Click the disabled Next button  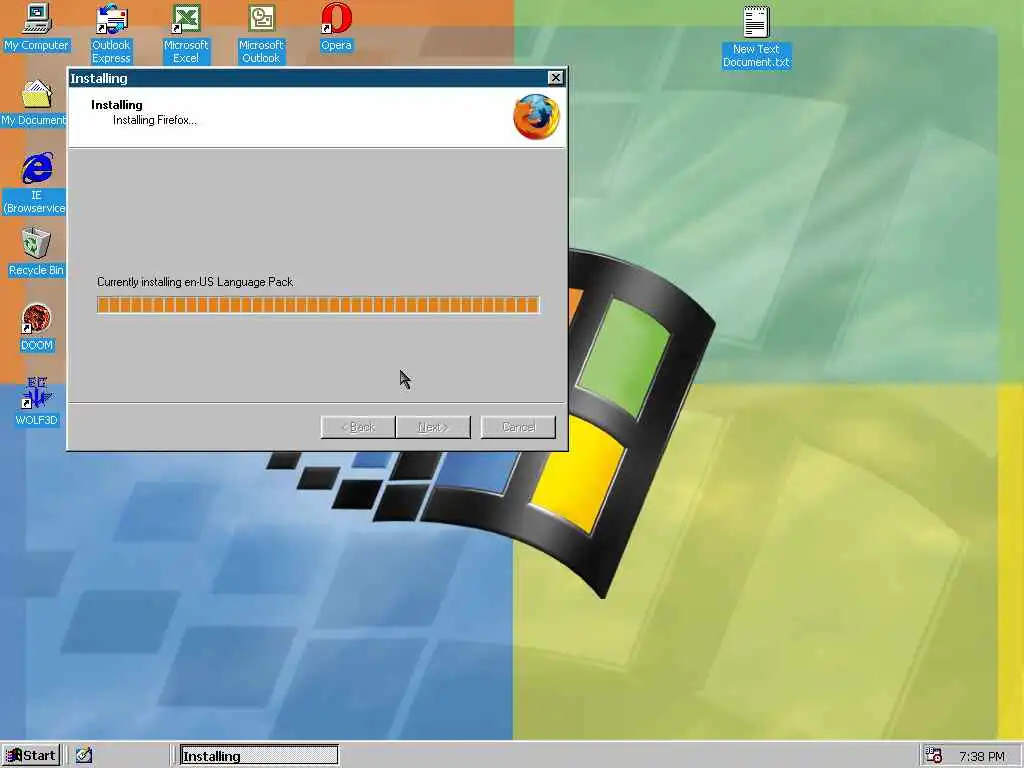433,427
